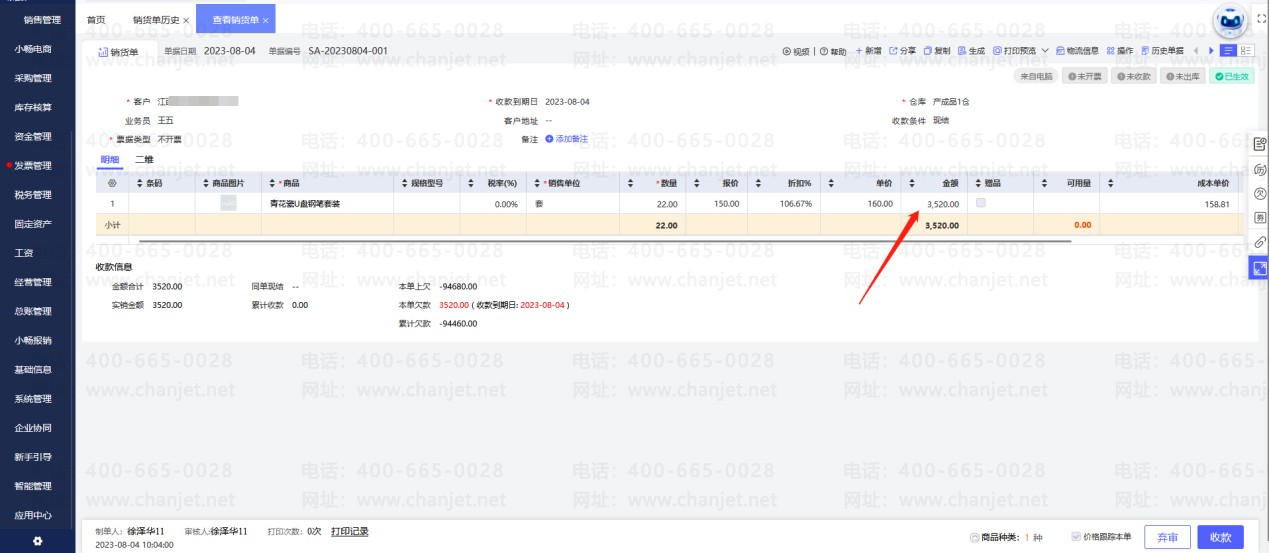Click the 生成 generate toolbar icon
The width and height of the screenshot is (1269, 553).
(x=962, y=51)
